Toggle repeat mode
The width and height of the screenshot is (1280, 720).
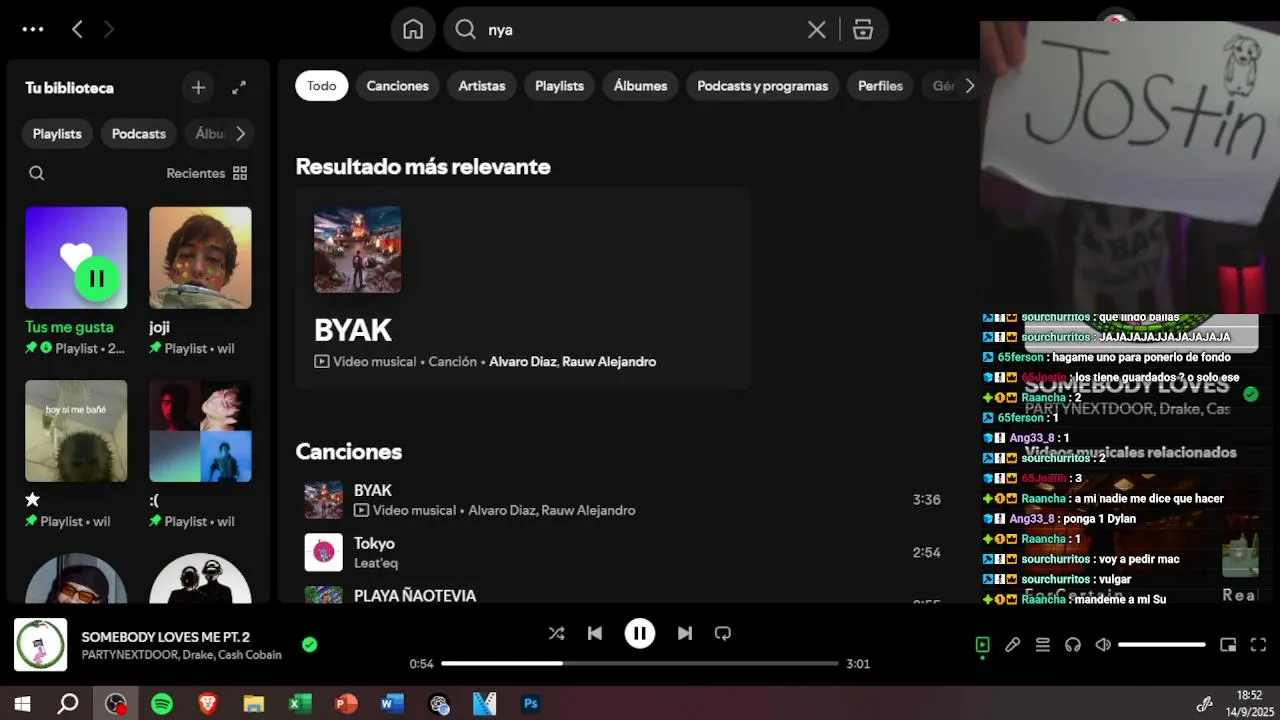click(723, 633)
